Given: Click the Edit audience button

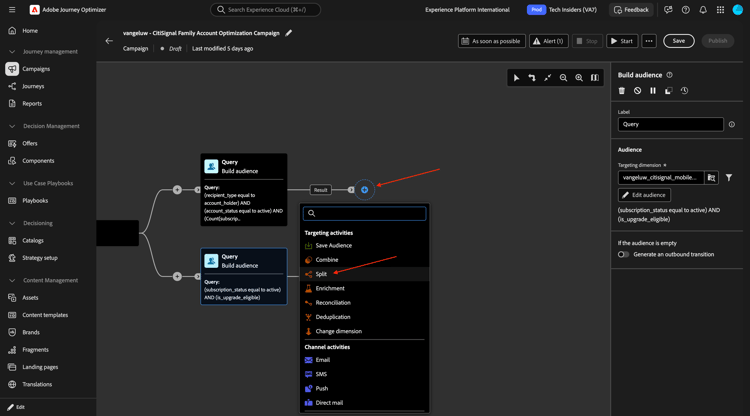Looking at the screenshot, I should 644,195.
